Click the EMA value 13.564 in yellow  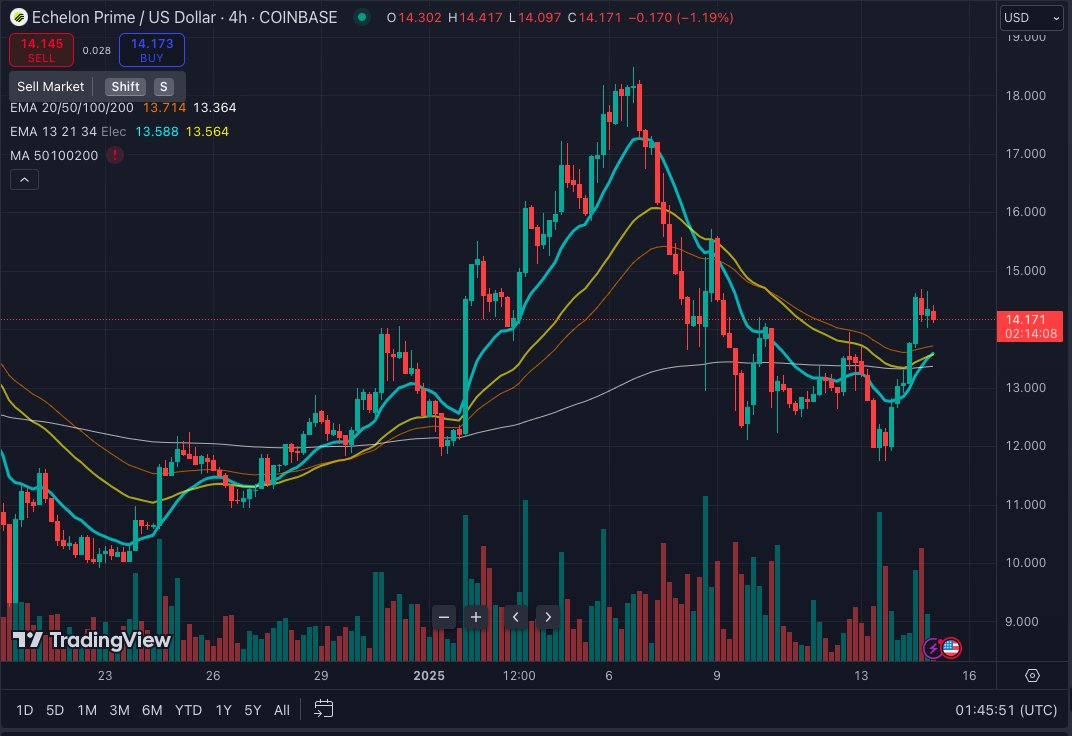[207, 131]
